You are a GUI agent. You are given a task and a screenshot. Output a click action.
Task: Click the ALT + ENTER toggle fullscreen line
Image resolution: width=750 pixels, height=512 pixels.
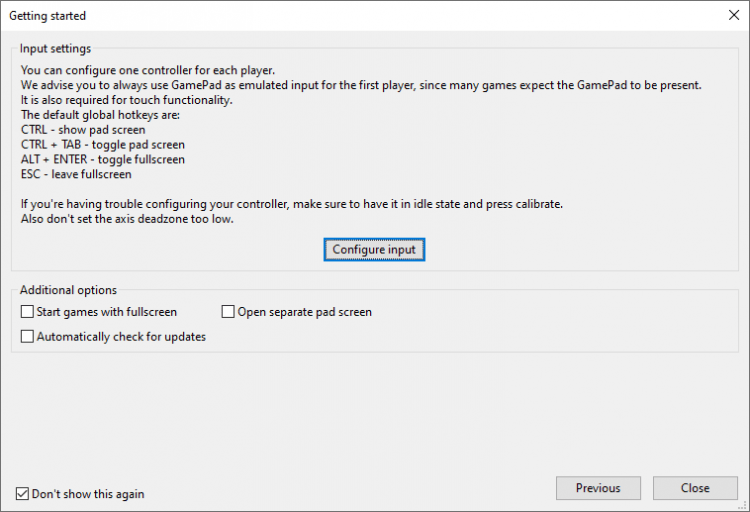[x=102, y=160]
